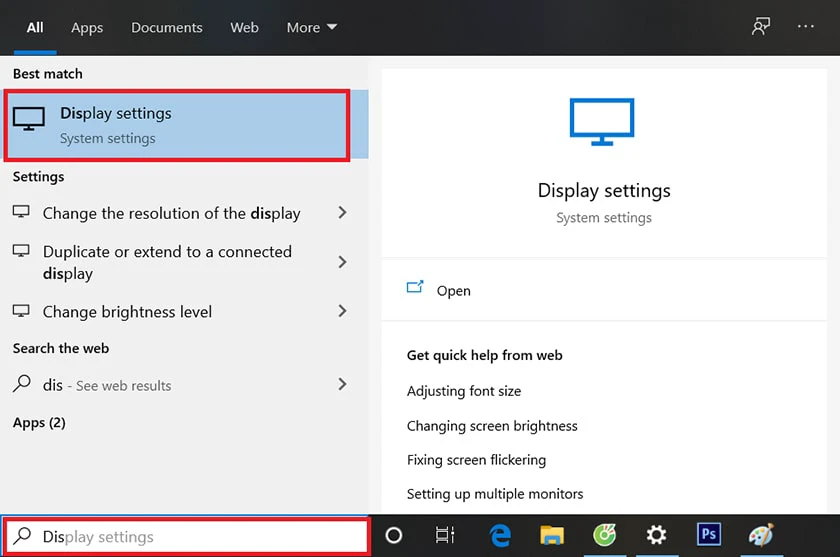Viewport: 840px width, 557px height.
Task: Click the feedback person icon
Action: tap(761, 26)
